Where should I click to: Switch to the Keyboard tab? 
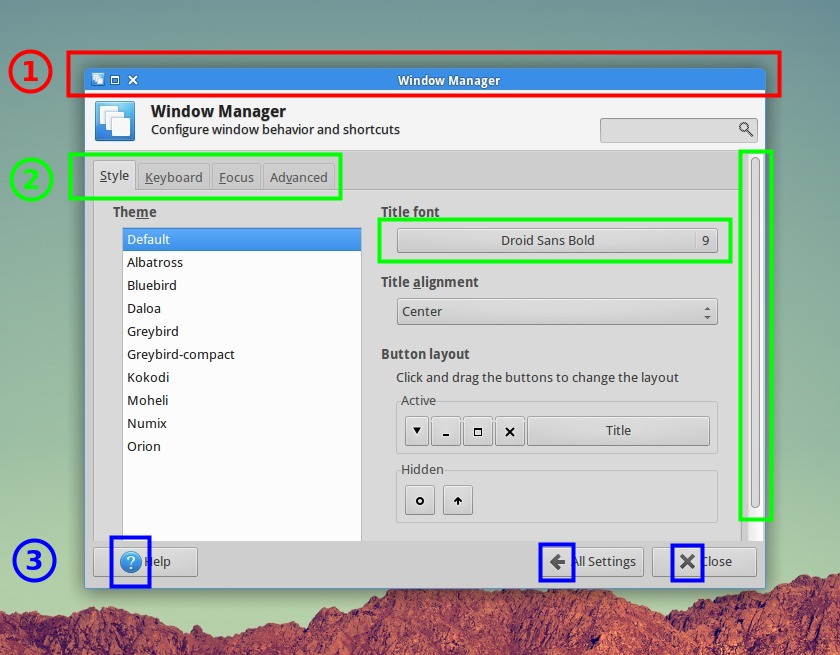pyautogui.click(x=172, y=177)
